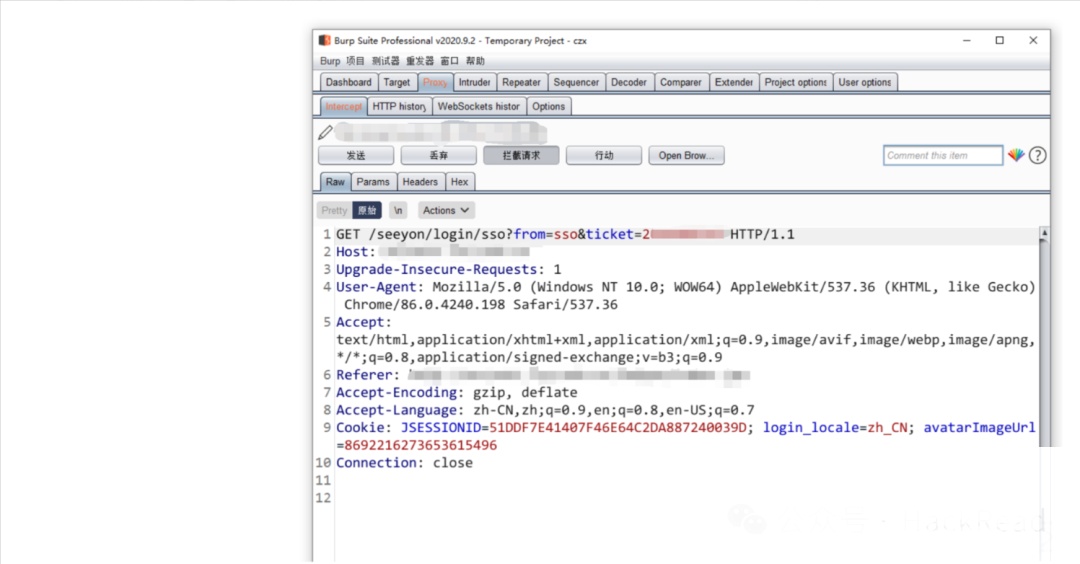This screenshot has height=564, width=1080.
Task: Toggle the 拦截请求 intercept button
Action: (521, 156)
